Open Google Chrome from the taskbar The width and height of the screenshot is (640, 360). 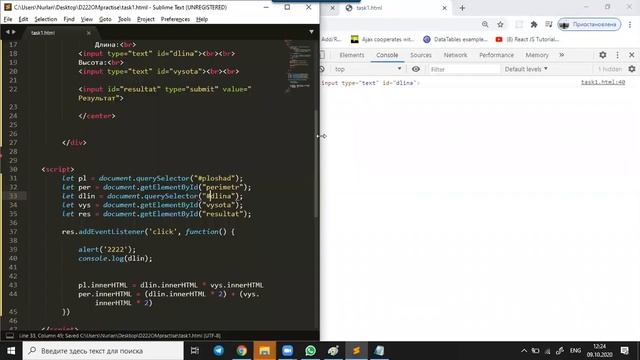[241, 351]
